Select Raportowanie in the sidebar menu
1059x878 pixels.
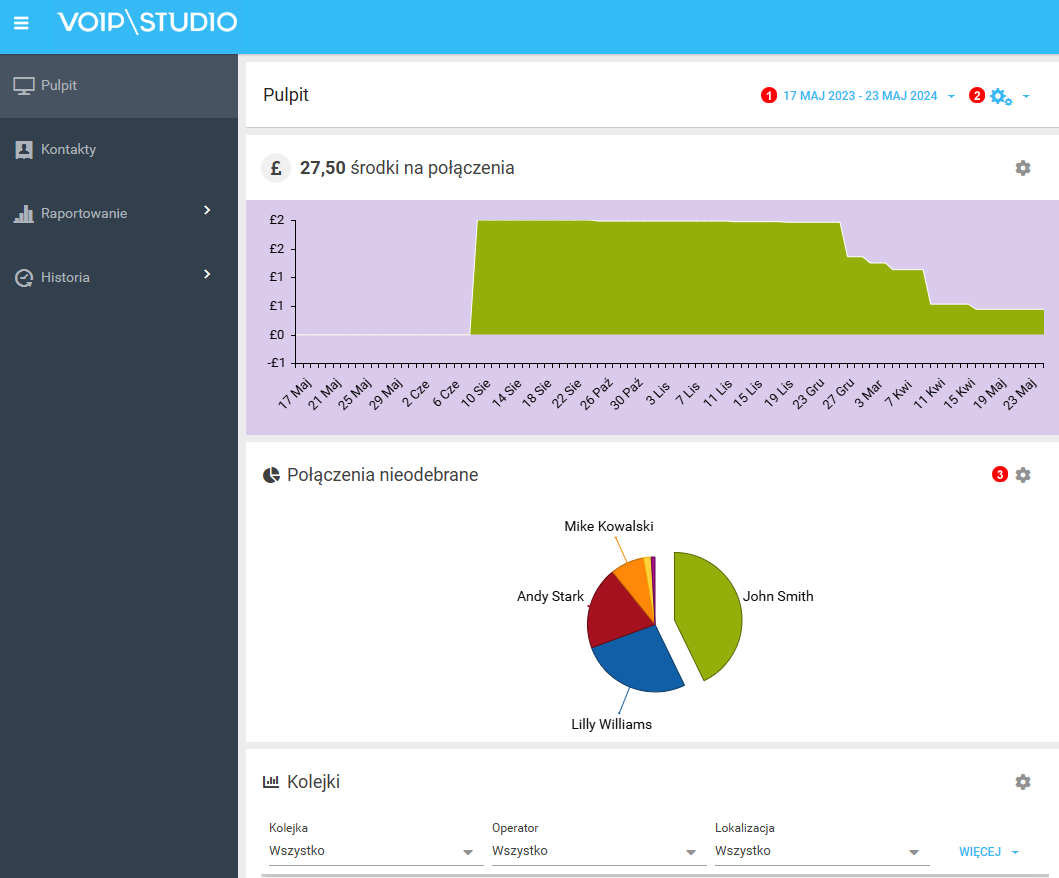pos(85,213)
